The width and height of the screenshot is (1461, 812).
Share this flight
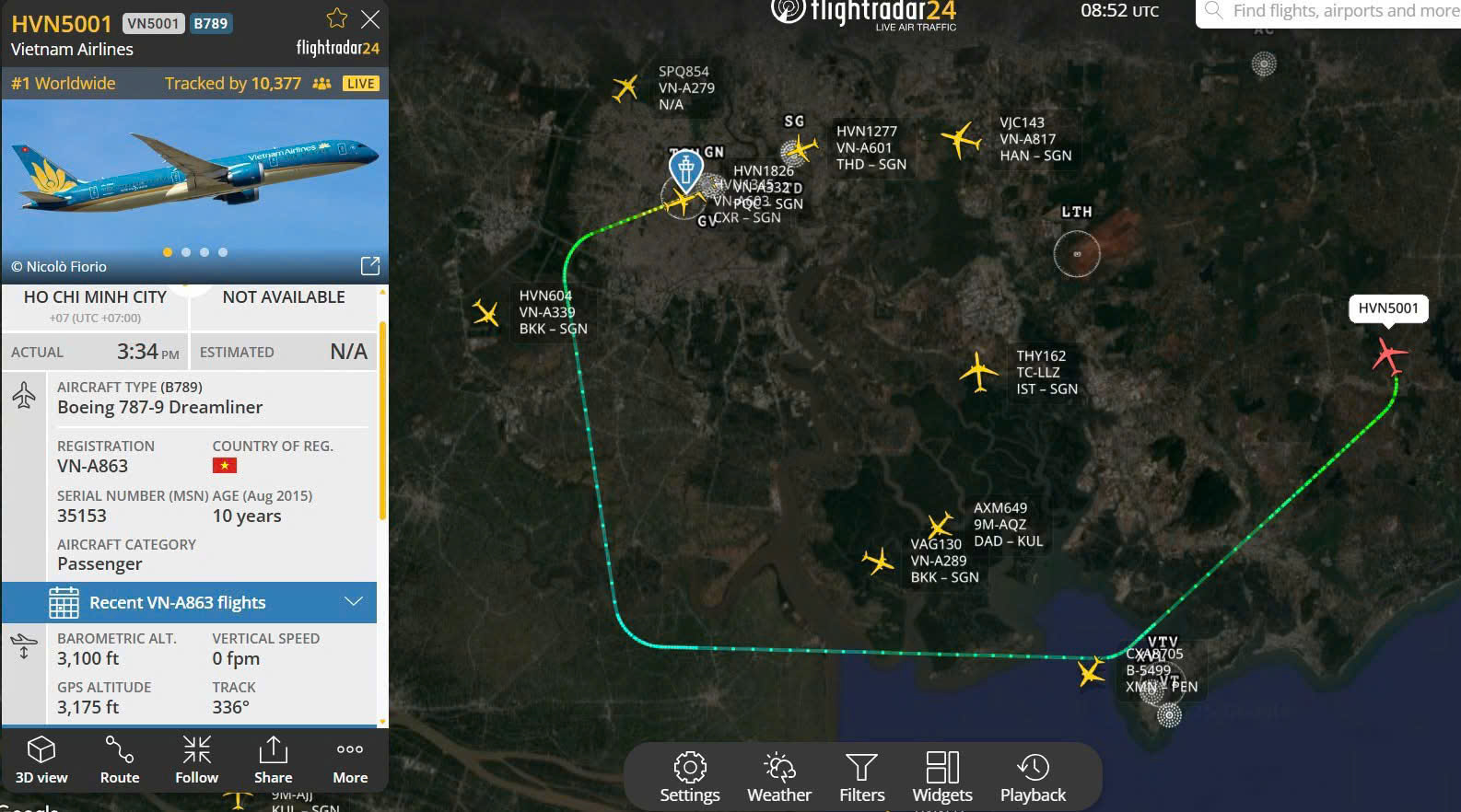point(274,760)
